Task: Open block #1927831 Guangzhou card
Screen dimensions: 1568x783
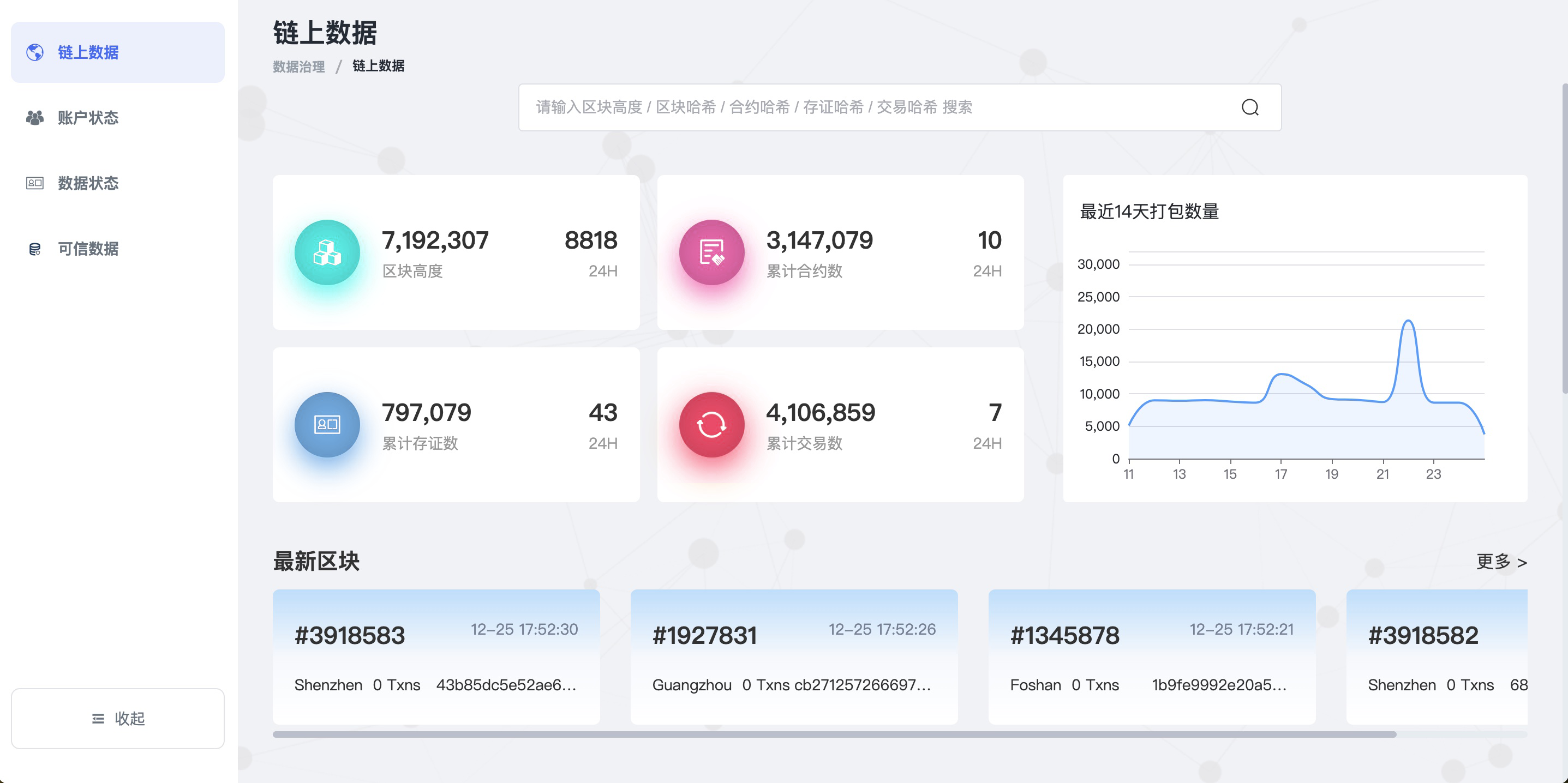Action: click(x=794, y=656)
